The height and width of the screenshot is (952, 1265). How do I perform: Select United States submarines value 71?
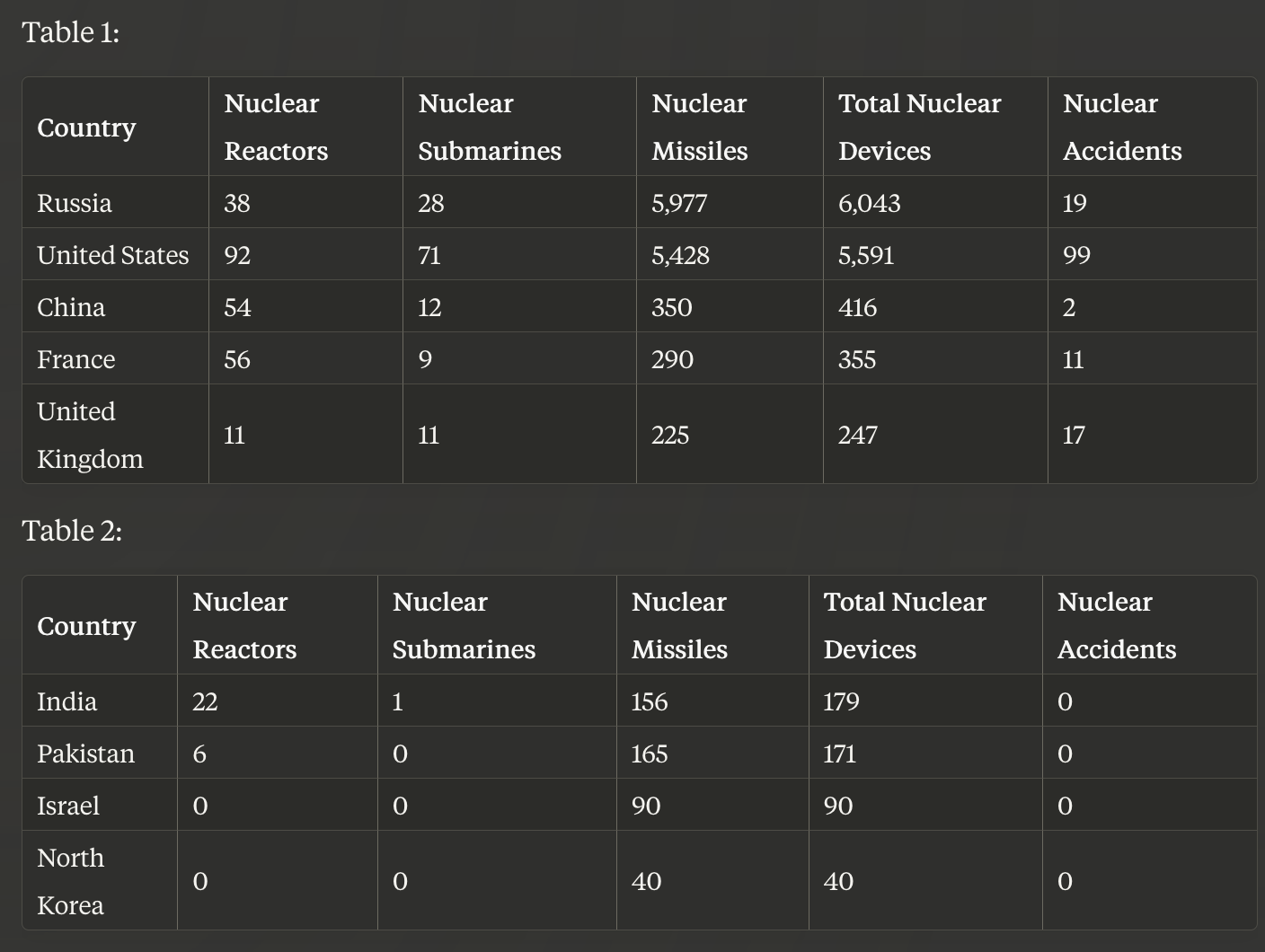pos(429,255)
